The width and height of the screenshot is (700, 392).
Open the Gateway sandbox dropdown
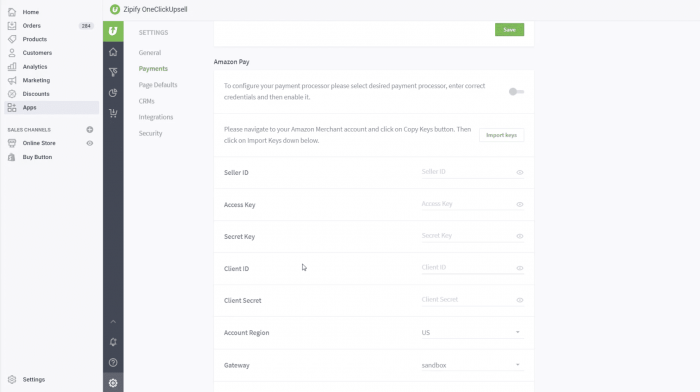[472, 365]
